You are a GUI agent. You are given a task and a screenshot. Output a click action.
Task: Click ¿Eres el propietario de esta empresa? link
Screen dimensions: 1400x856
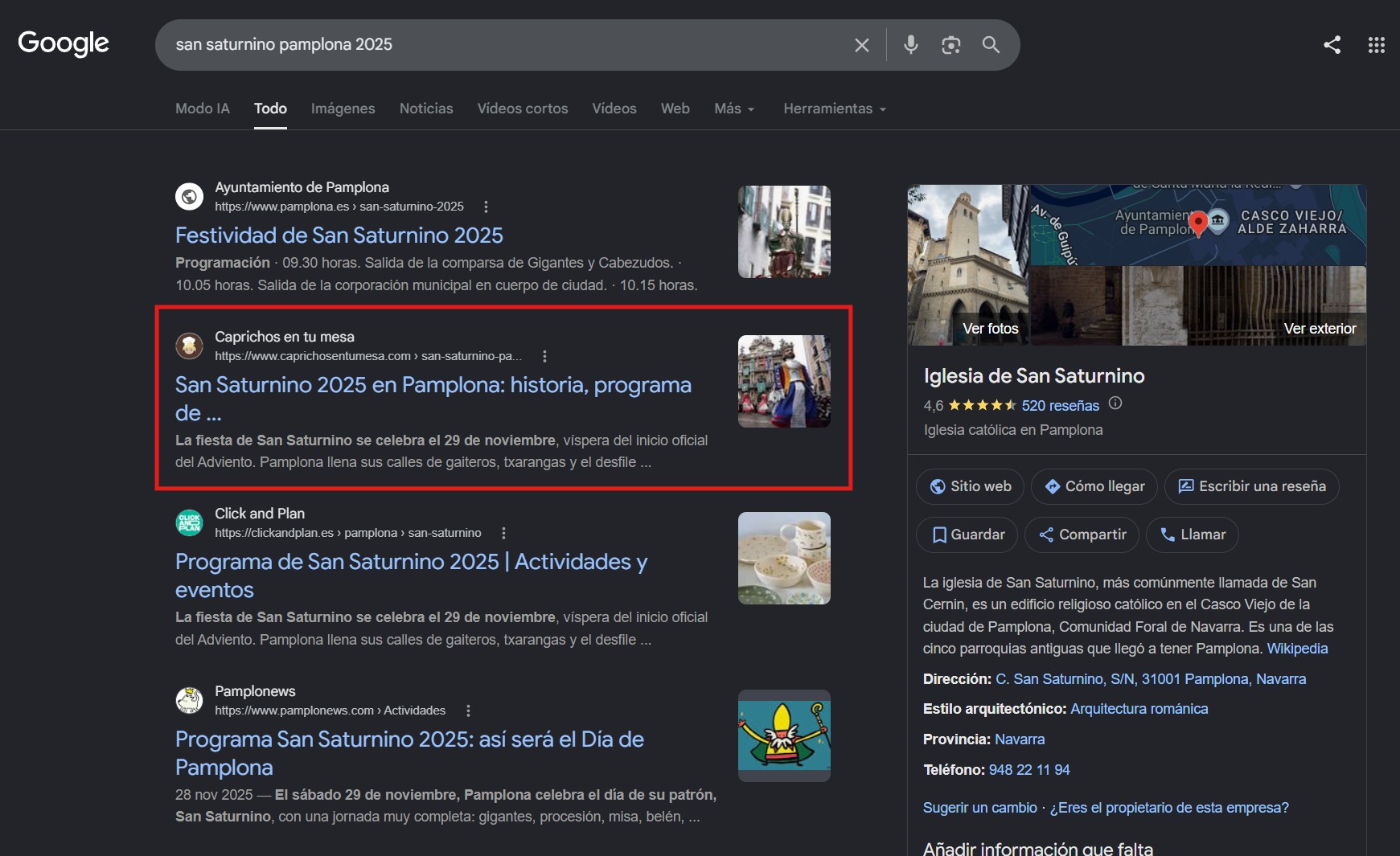pyautogui.click(x=1169, y=808)
